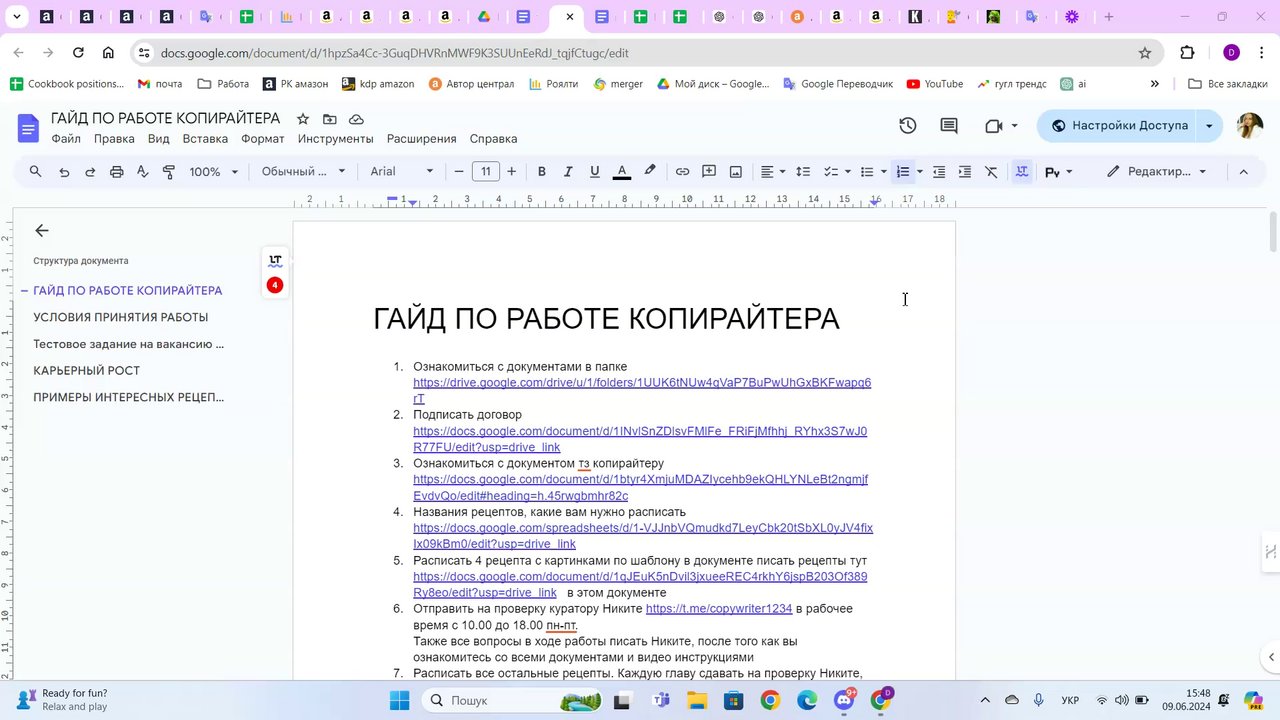The height and width of the screenshot is (720, 1280).
Task: Open the Arial font dropdown
Action: point(401,172)
